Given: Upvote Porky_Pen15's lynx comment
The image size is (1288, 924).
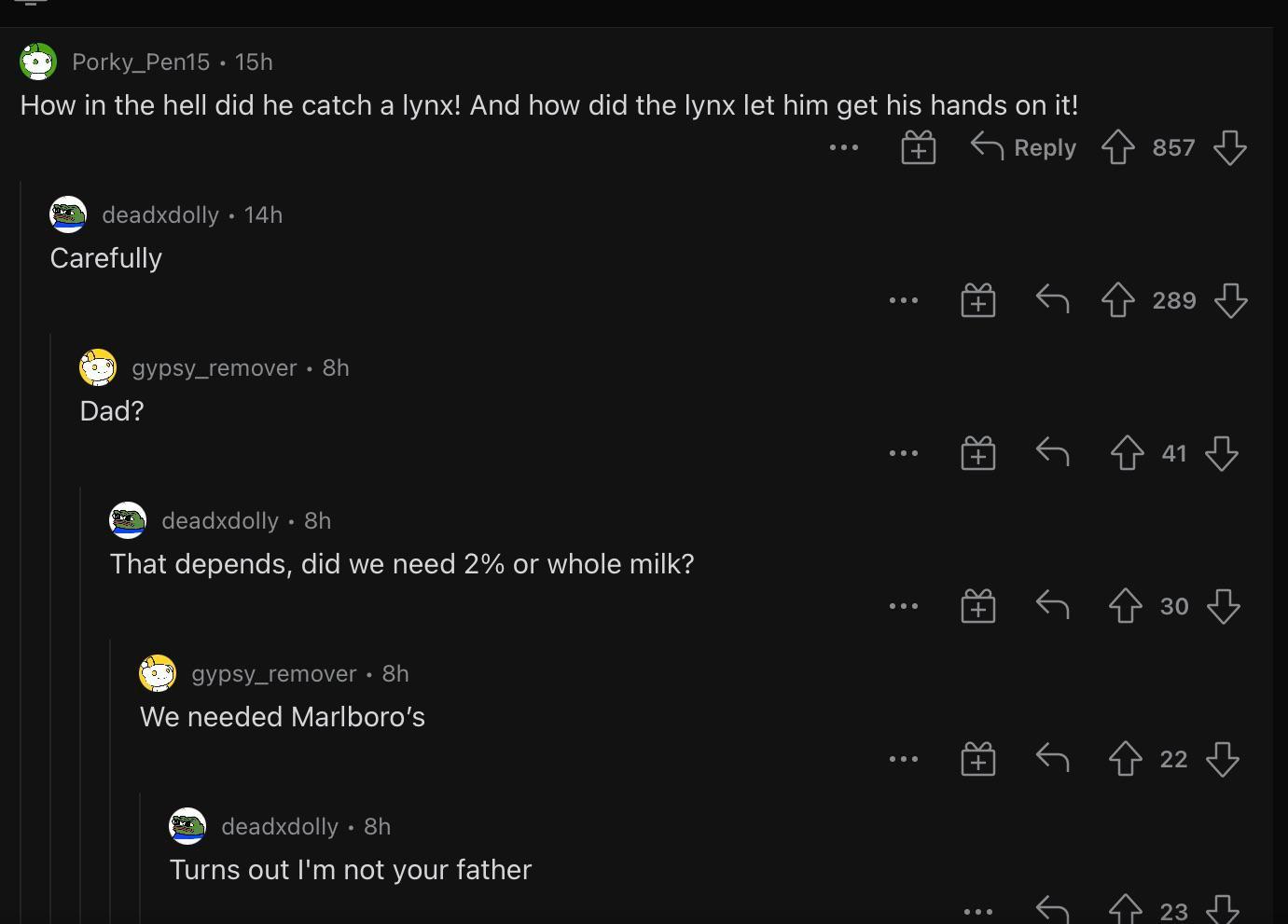Looking at the screenshot, I should coord(1117,147).
